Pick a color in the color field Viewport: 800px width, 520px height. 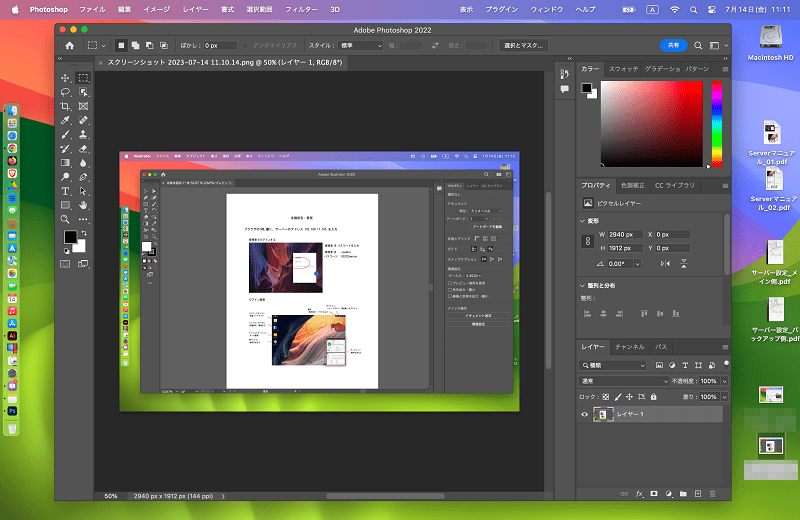tap(652, 124)
